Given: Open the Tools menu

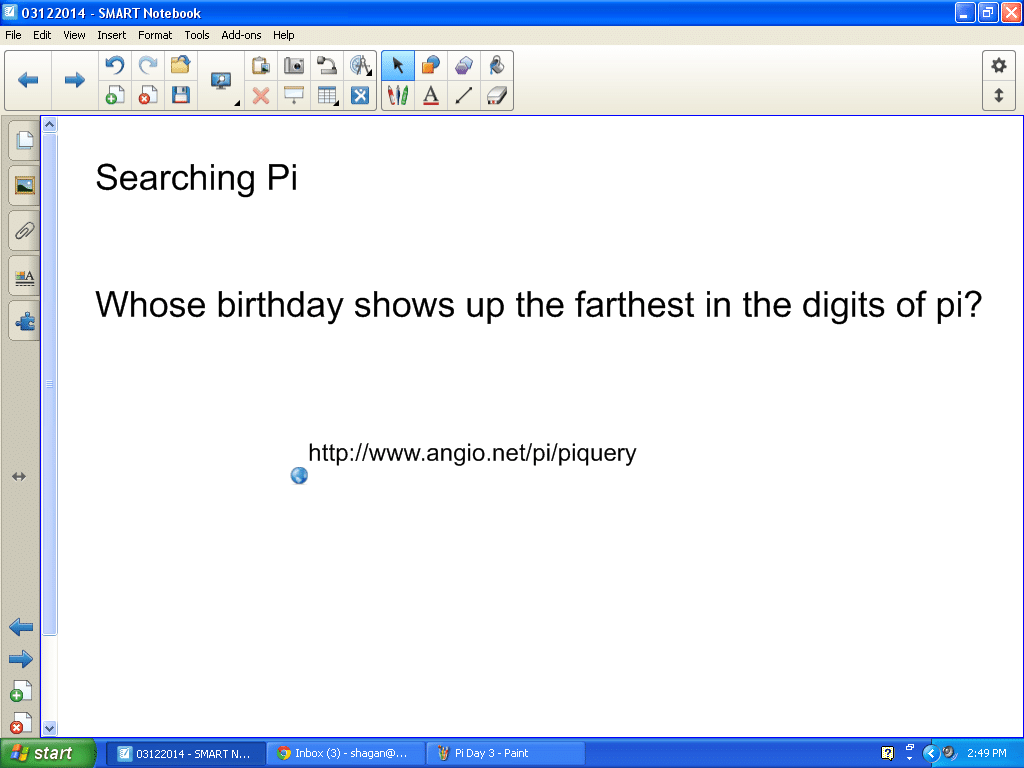Looking at the screenshot, I should click(x=197, y=35).
